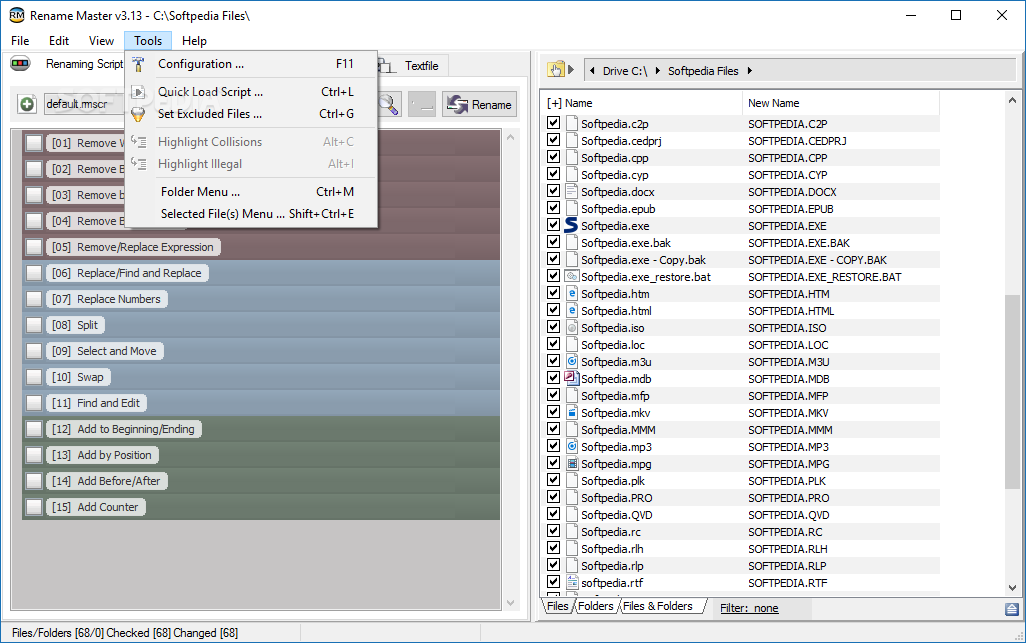
Task: Click the Softpedia Files breadcrumb
Action: (703, 71)
